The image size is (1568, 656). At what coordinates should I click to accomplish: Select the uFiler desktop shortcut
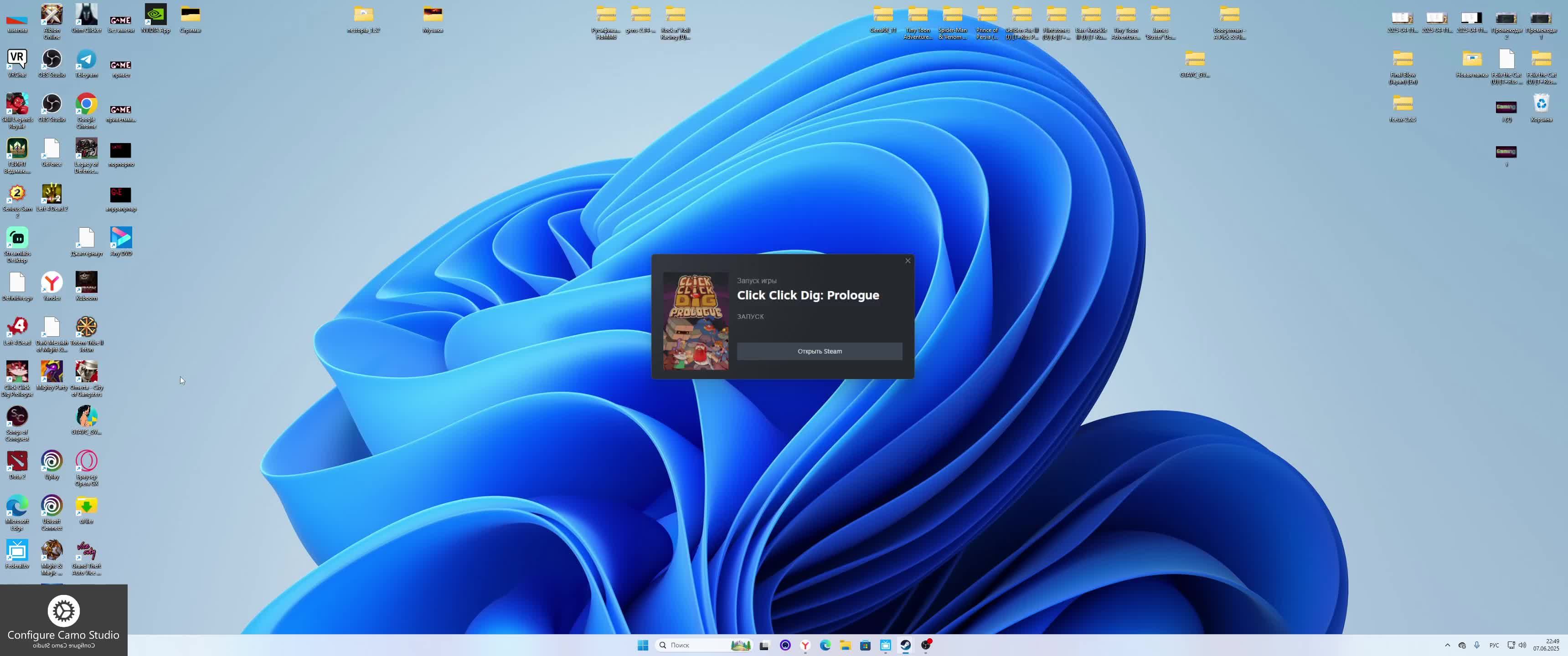coord(87,510)
